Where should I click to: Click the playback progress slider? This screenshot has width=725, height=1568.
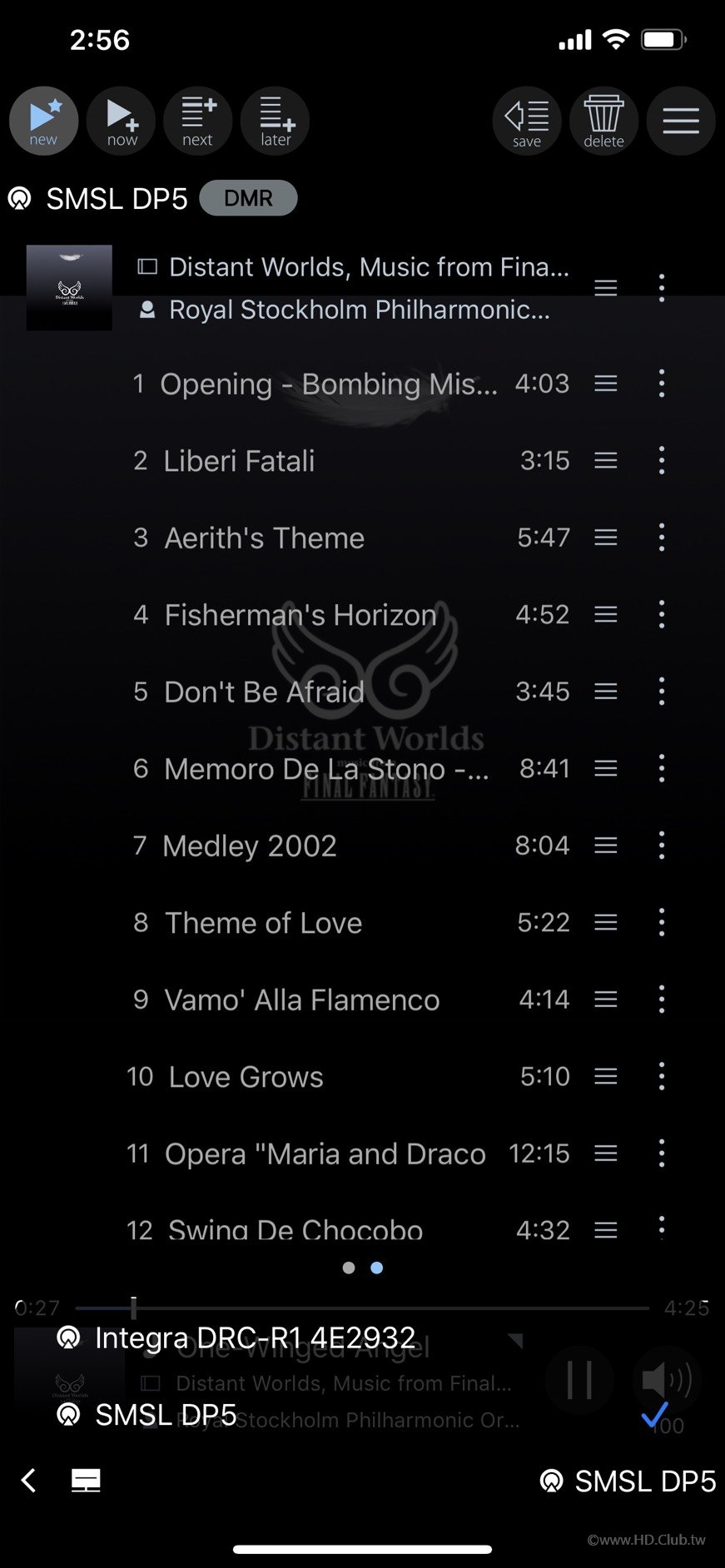362,1307
